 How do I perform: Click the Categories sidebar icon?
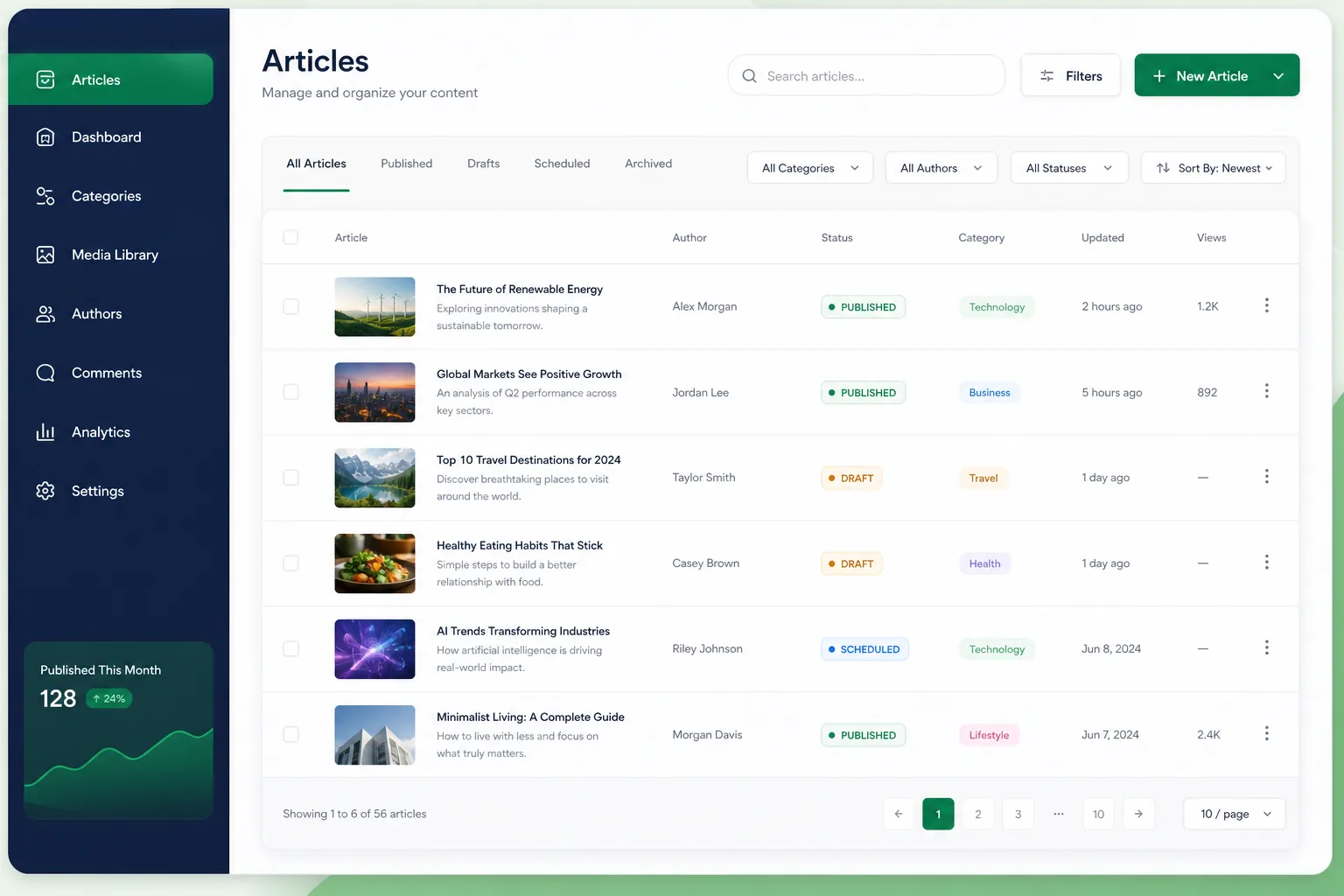[x=45, y=196]
